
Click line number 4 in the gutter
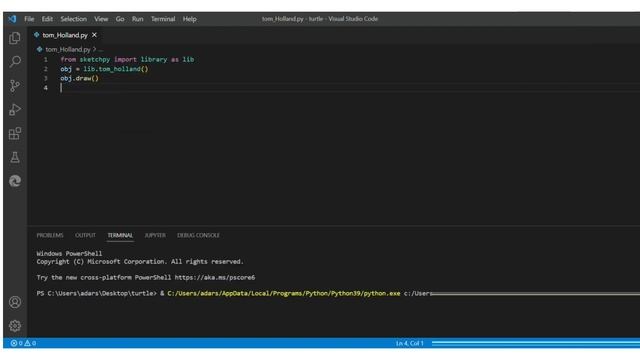point(46,88)
